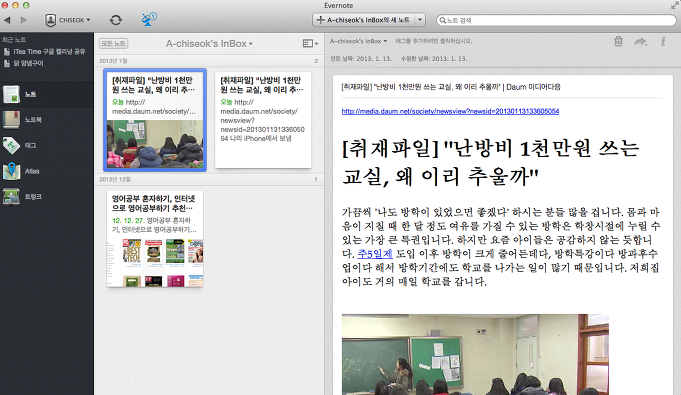681x395 pixels.
Task: Click the 모든 노트 button
Action: tap(113, 43)
